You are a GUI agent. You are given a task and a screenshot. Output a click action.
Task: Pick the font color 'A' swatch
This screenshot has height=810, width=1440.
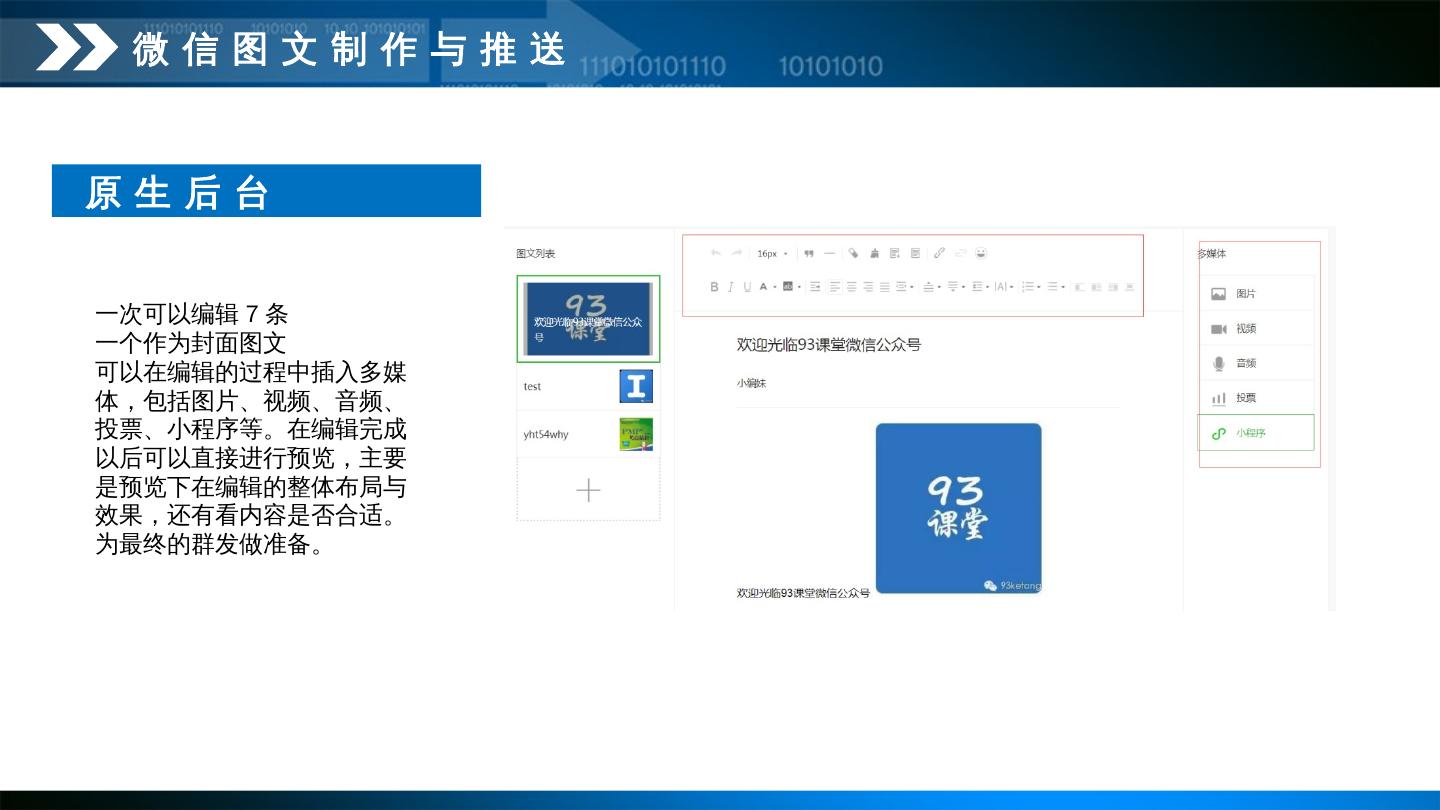[x=763, y=287]
